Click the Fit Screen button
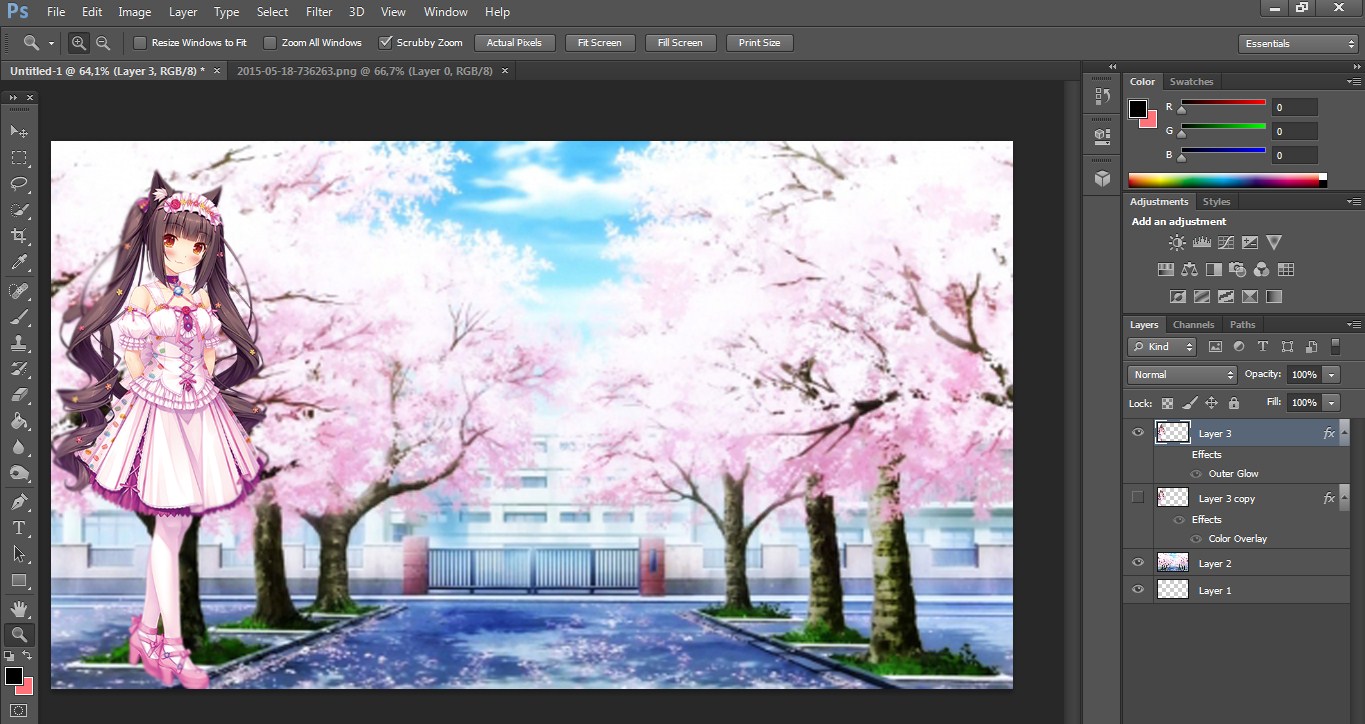This screenshot has height=724, width=1365. (600, 42)
